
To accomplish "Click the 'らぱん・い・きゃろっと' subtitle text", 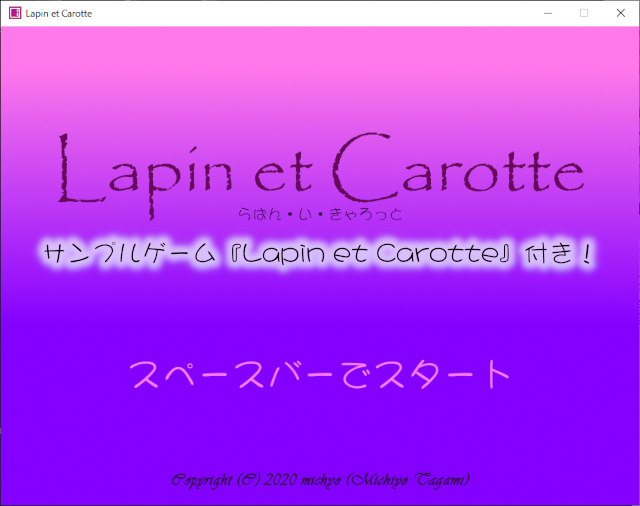I will click(320, 214).
